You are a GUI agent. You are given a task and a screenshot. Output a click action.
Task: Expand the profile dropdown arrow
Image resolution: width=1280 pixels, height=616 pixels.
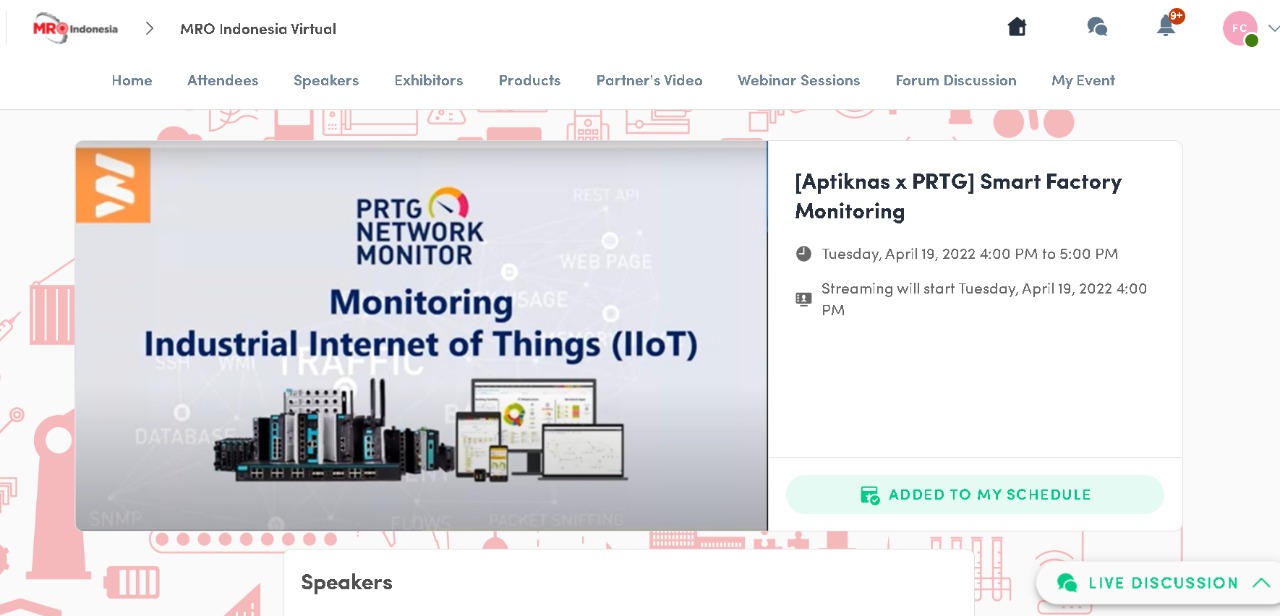[x=1273, y=28]
